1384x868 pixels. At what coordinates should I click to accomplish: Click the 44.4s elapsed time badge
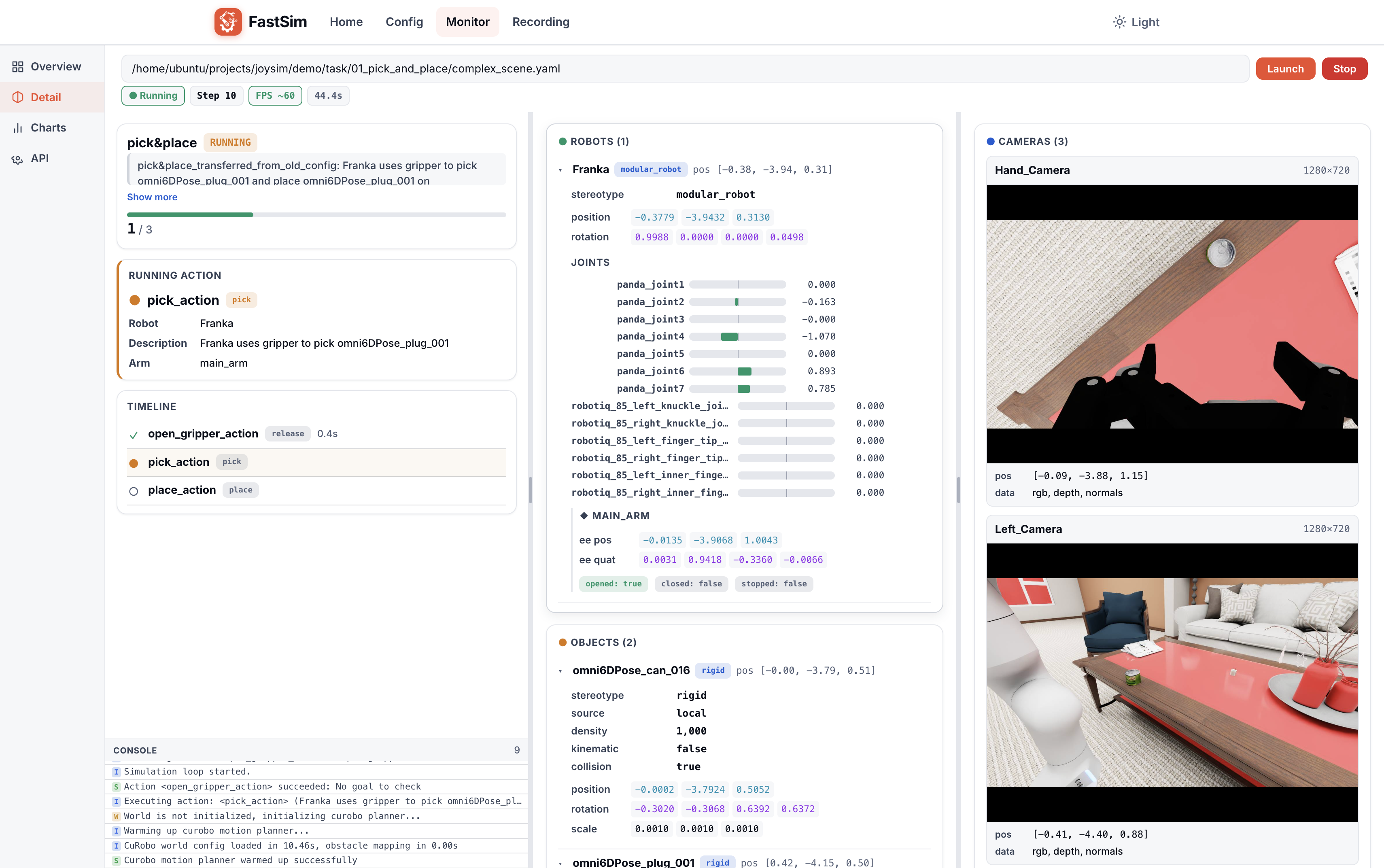(x=328, y=95)
